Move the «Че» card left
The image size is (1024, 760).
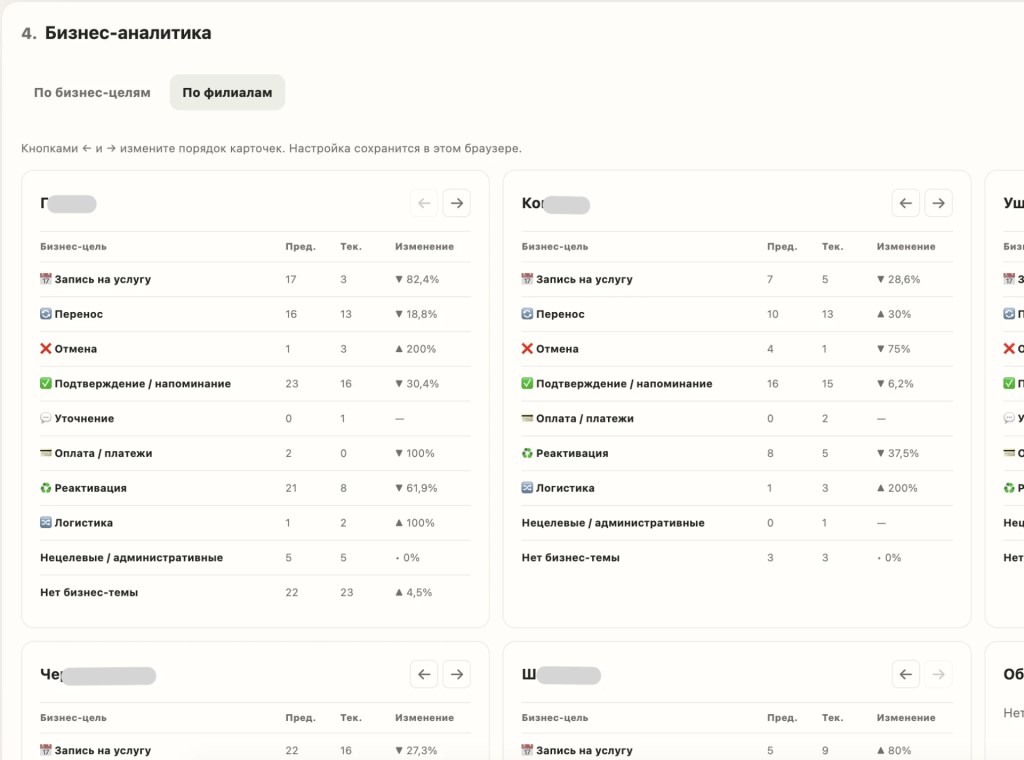[424, 674]
